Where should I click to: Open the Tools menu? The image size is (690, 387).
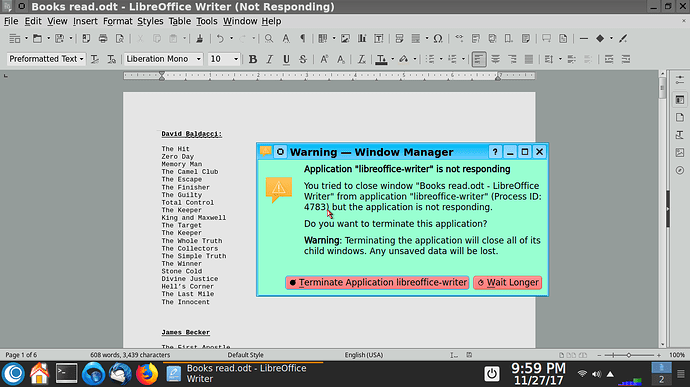(207, 21)
